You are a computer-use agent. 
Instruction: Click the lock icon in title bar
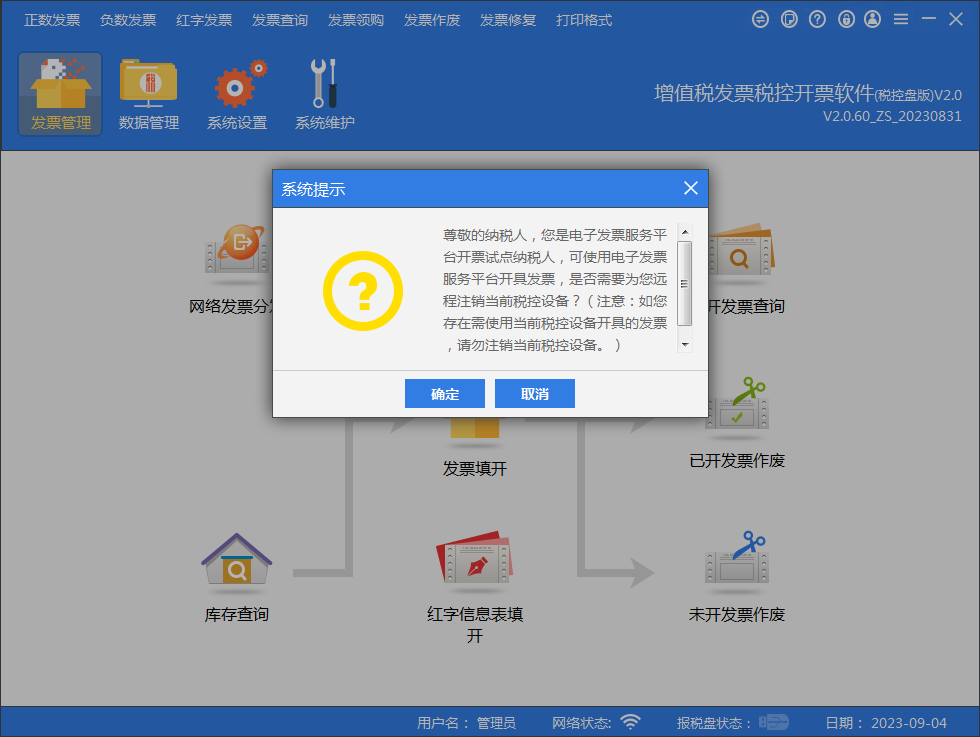pyautogui.click(x=845, y=18)
